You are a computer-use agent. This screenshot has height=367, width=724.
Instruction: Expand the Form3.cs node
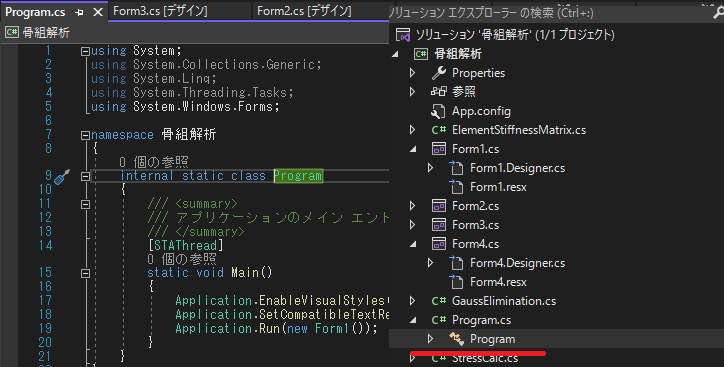coord(412,225)
